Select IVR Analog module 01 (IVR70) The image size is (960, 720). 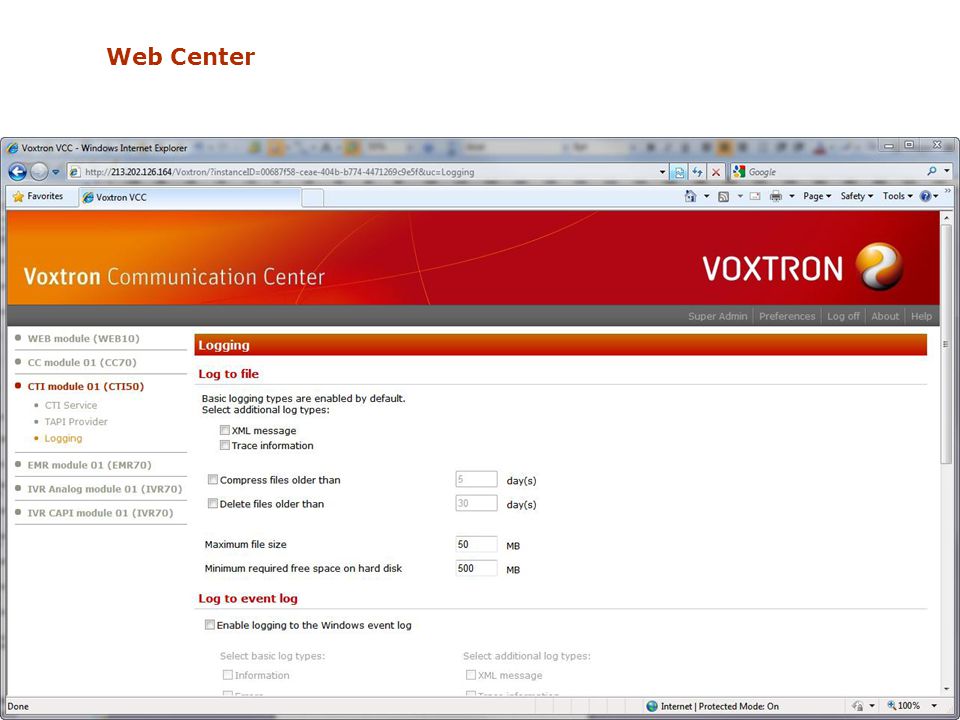(x=105, y=489)
